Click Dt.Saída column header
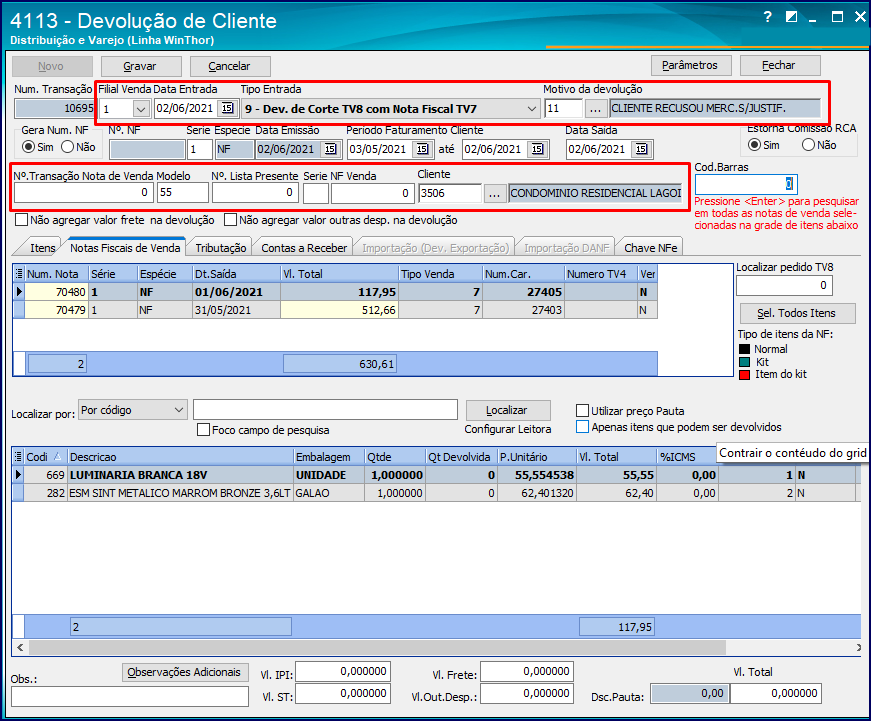871x721 pixels. (236, 274)
